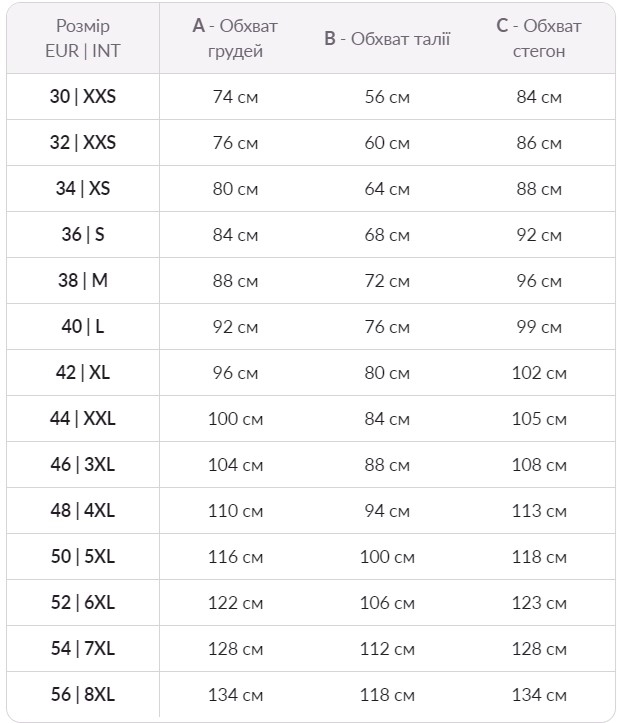Image resolution: width=618 pixels, height=723 pixels.
Task: Click the '52 | 6XL' size label
Action: (x=83, y=603)
